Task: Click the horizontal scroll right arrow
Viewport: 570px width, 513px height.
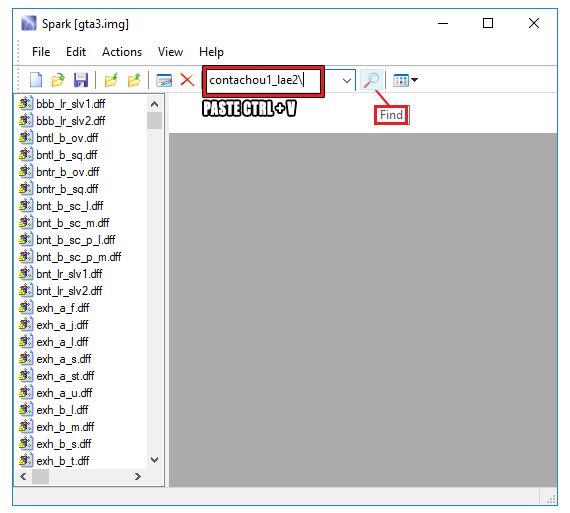Action: click(138, 476)
